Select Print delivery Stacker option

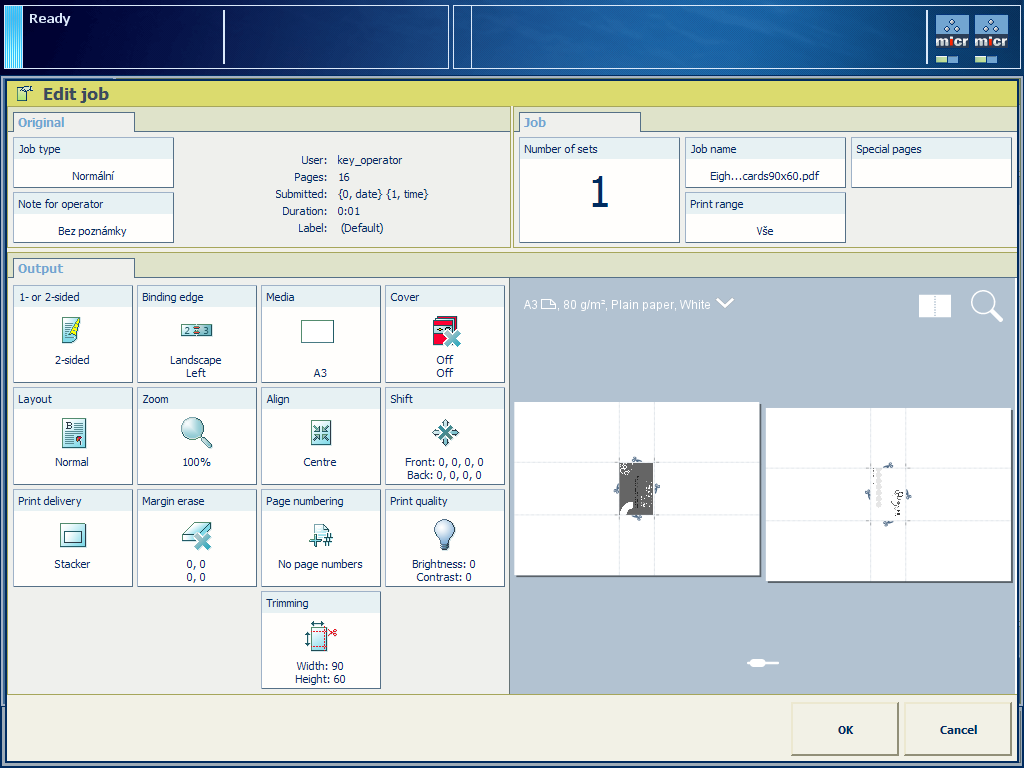pos(72,536)
